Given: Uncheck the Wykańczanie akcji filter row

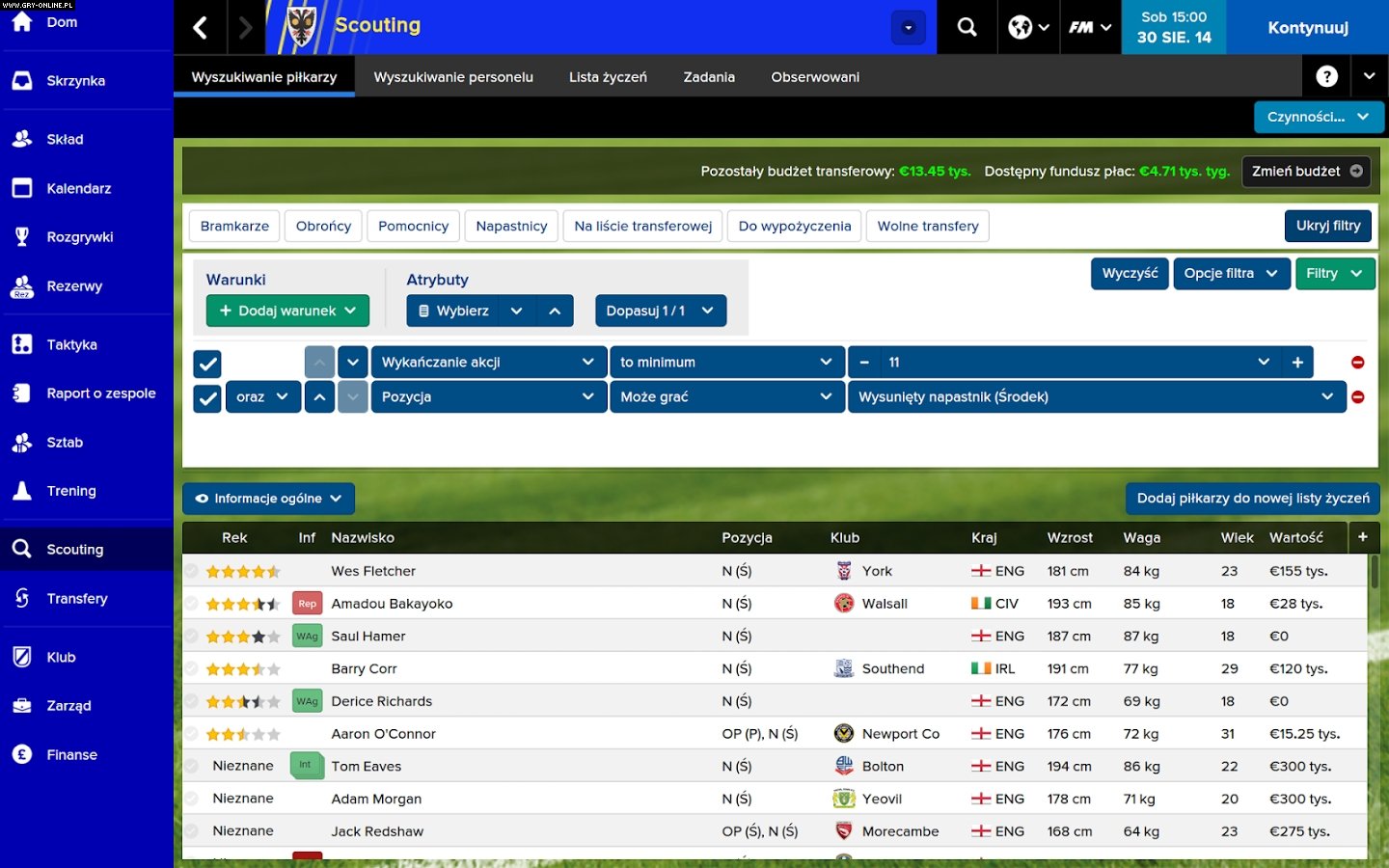Looking at the screenshot, I should click(207, 364).
